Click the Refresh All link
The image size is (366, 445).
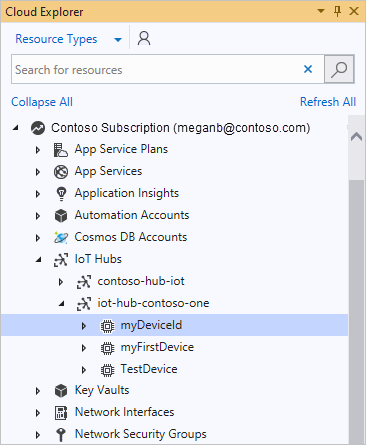pos(328,102)
